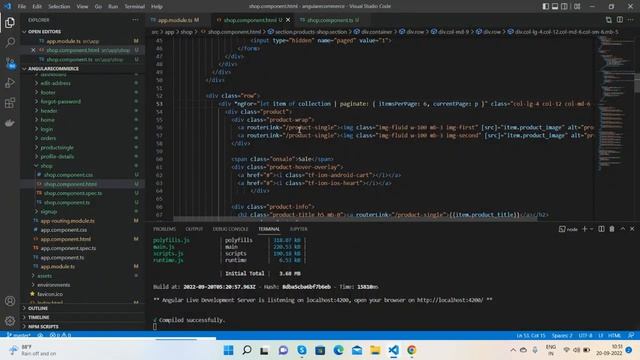Open the Explorer view in activity bar

click(x=10, y=22)
